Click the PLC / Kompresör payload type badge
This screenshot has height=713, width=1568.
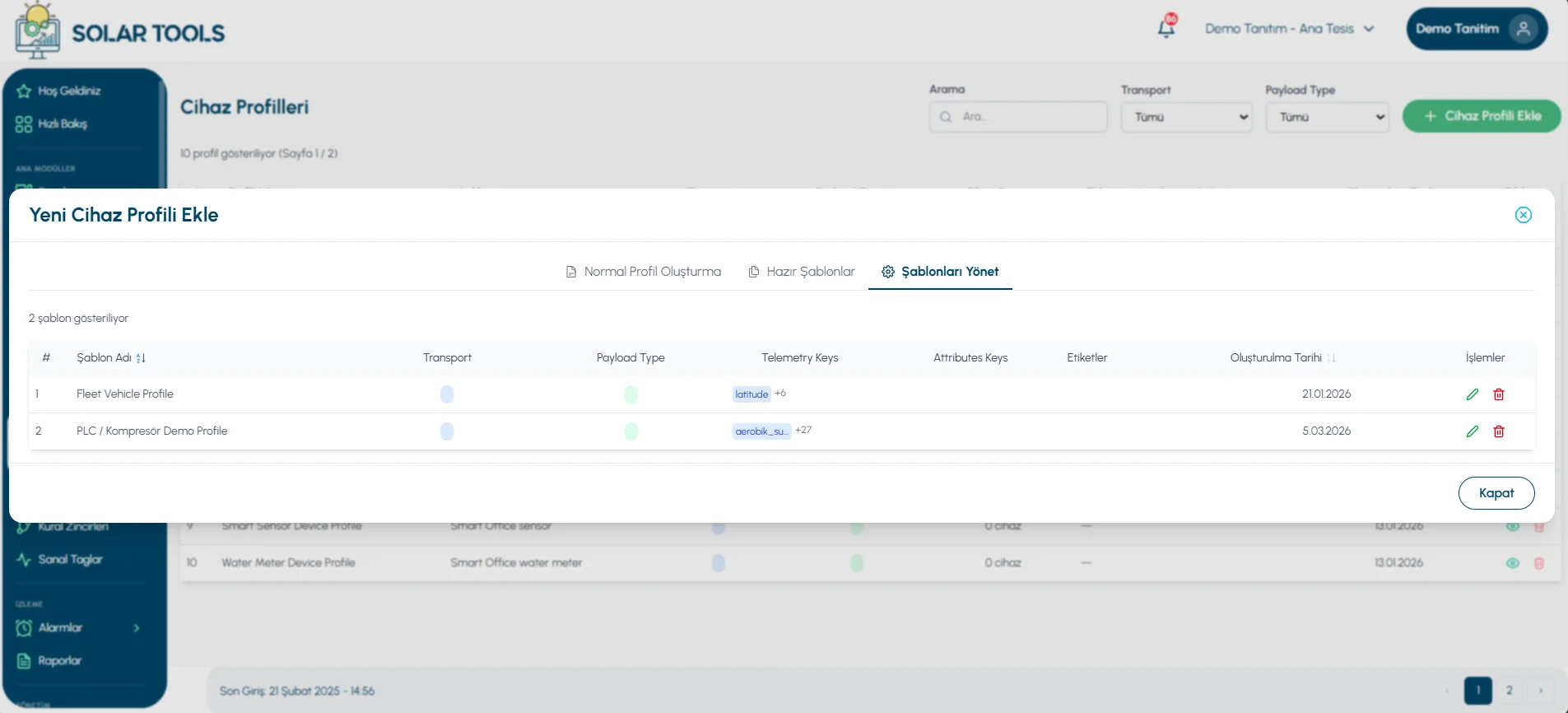(x=631, y=431)
